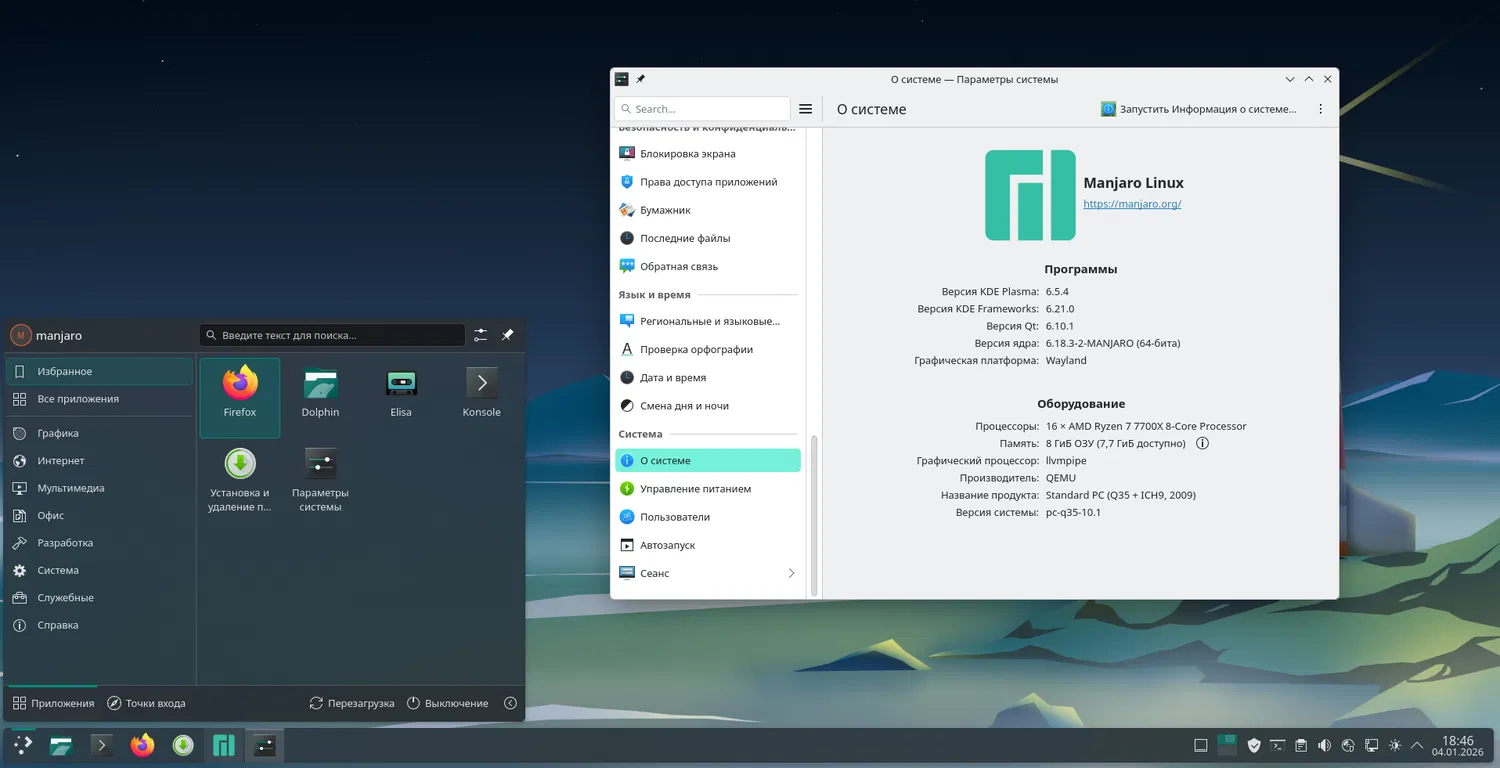Viewport: 1500px width, 768px height.
Task: Open the 'Офис' launcher category
Action: click(99, 516)
